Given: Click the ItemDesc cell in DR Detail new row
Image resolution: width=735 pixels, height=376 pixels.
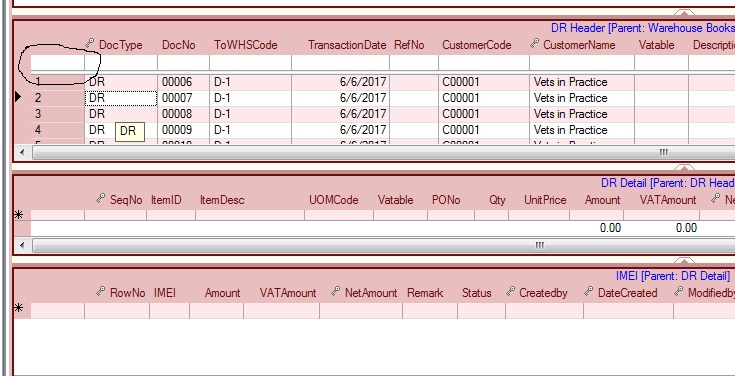Looking at the screenshot, I should pyautogui.click(x=250, y=215).
